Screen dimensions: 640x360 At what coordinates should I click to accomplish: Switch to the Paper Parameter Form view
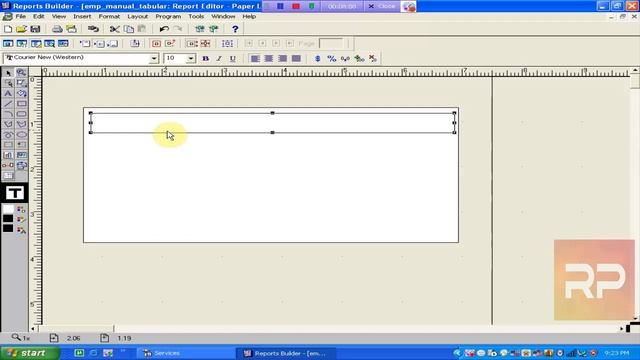pos(63,43)
